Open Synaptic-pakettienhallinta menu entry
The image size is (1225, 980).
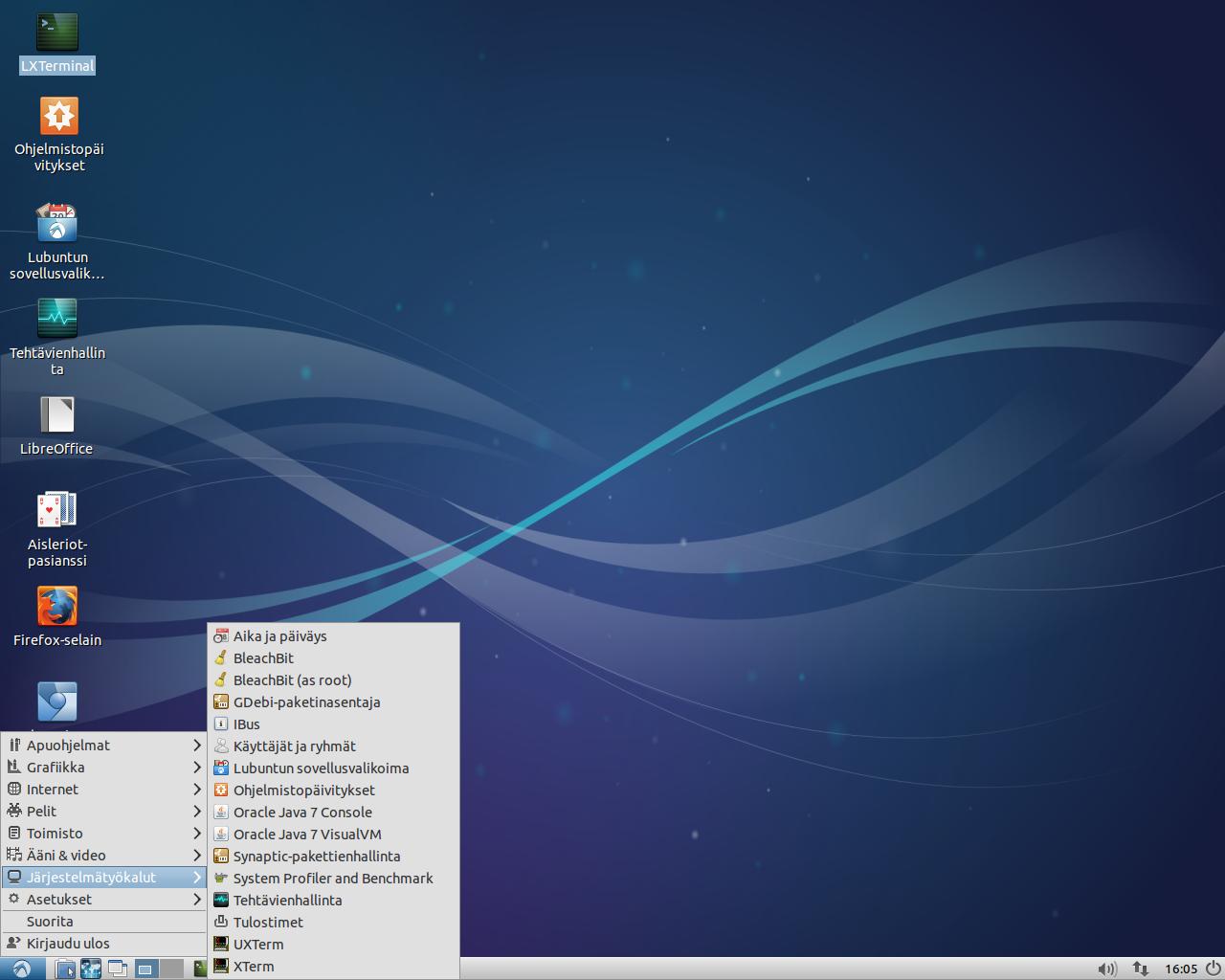(x=334, y=856)
